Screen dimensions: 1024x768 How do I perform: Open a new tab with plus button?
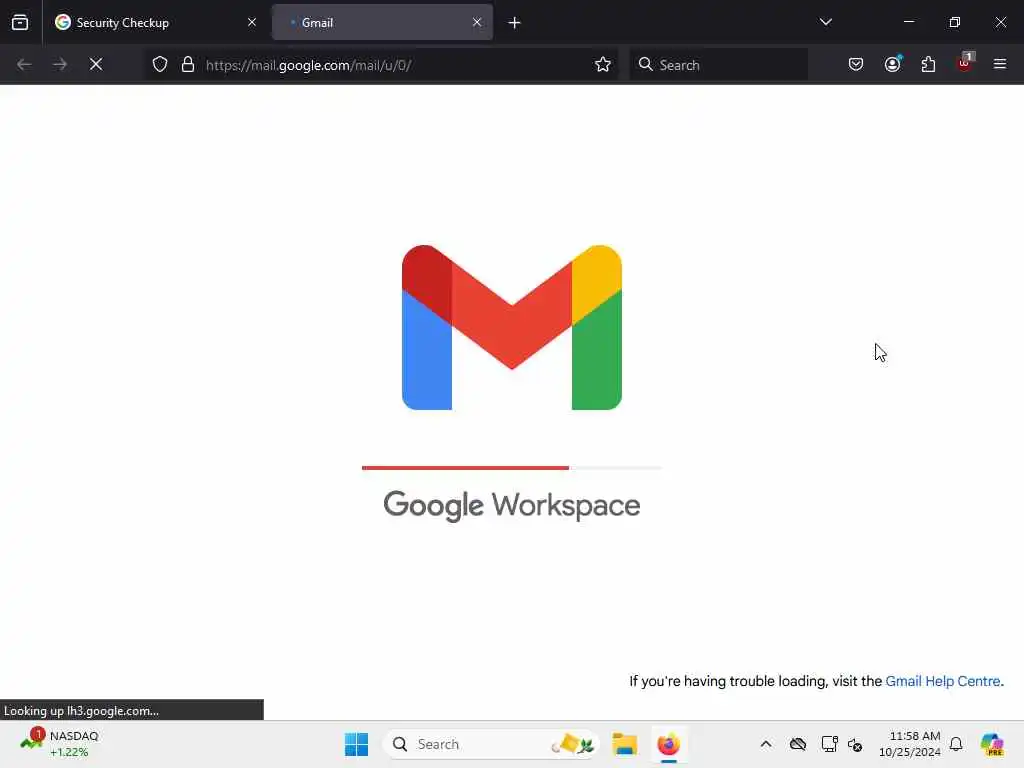click(x=515, y=23)
